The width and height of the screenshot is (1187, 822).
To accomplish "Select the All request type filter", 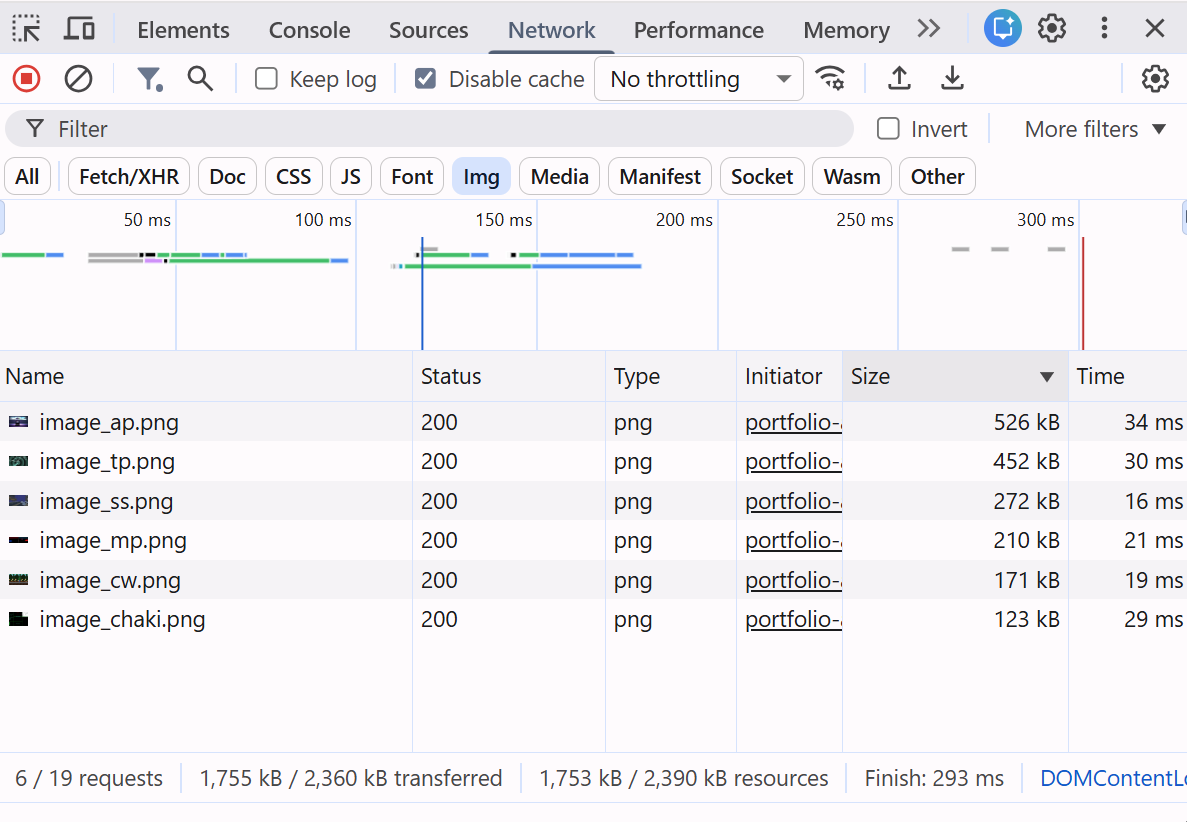I will coord(27,176).
